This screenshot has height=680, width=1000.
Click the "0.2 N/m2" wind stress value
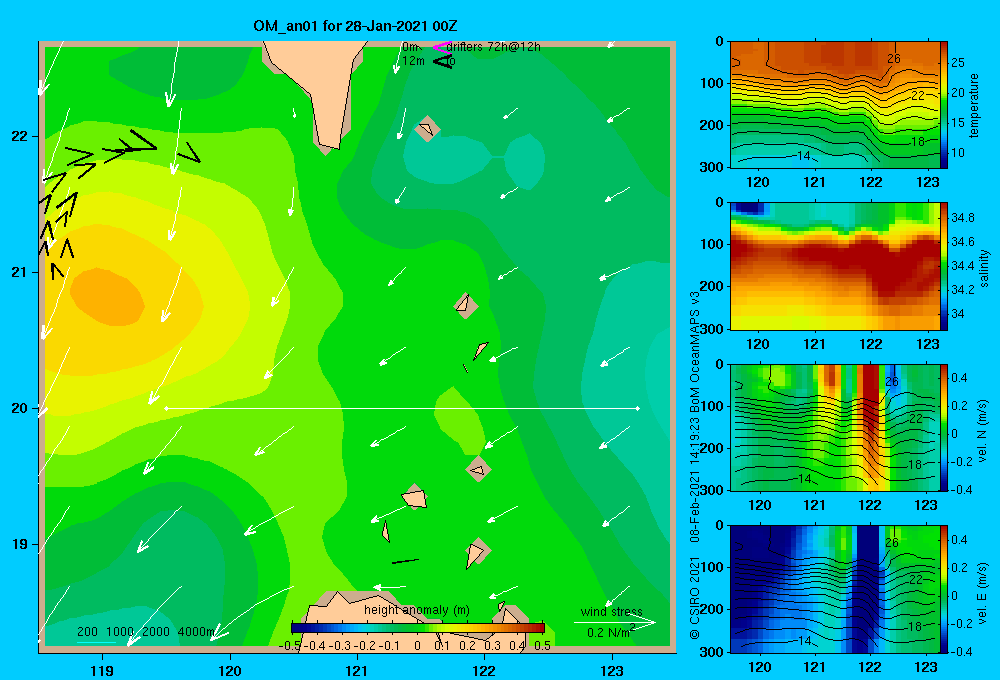click(x=610, y=632)
